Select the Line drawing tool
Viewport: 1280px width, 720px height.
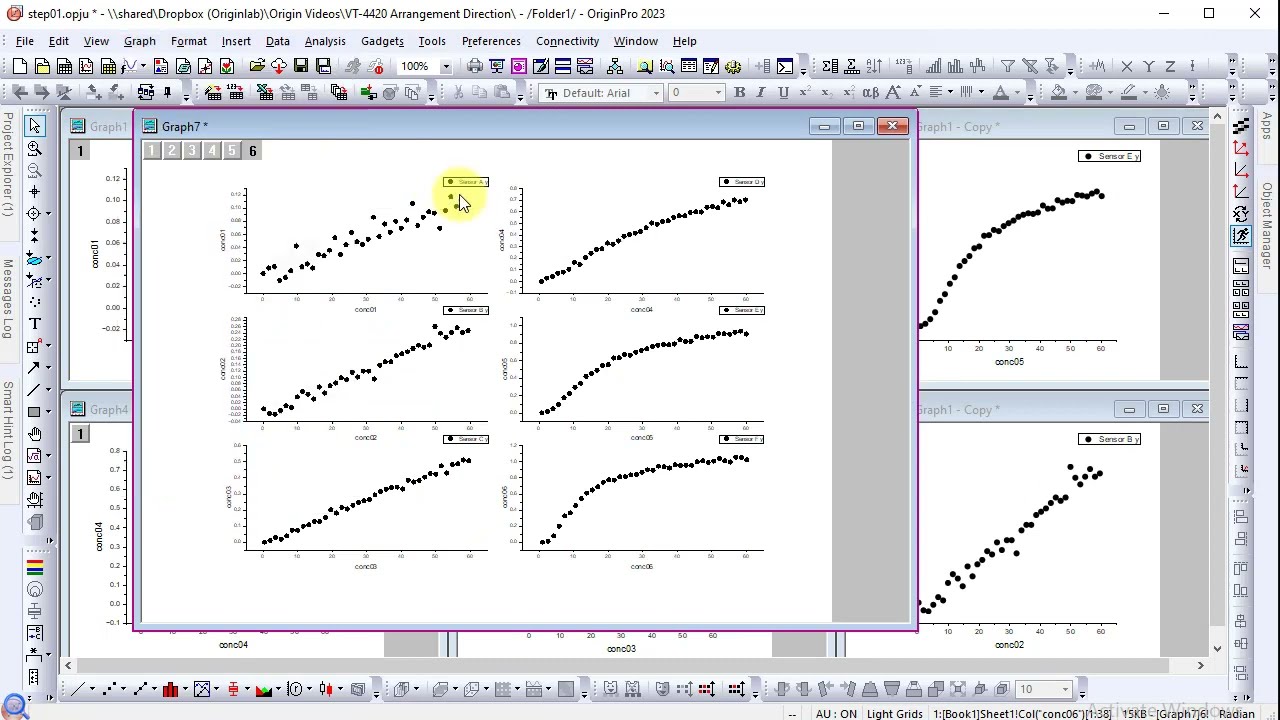pyautogui.click(x=34, y=390)
